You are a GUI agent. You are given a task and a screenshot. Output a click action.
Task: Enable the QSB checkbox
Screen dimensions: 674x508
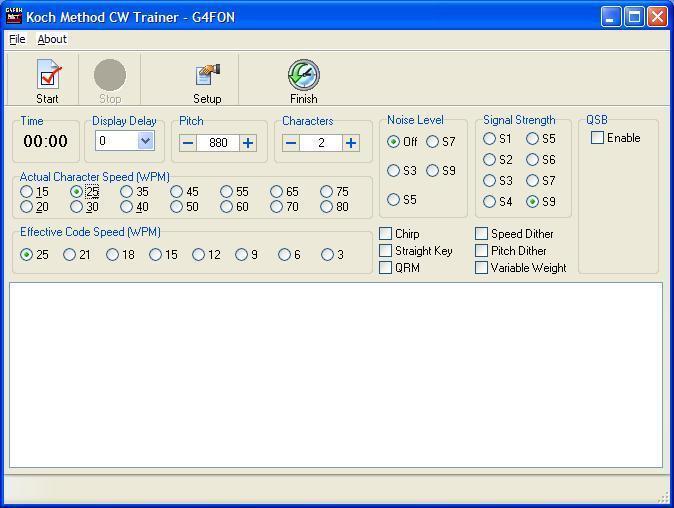(598, 138)
